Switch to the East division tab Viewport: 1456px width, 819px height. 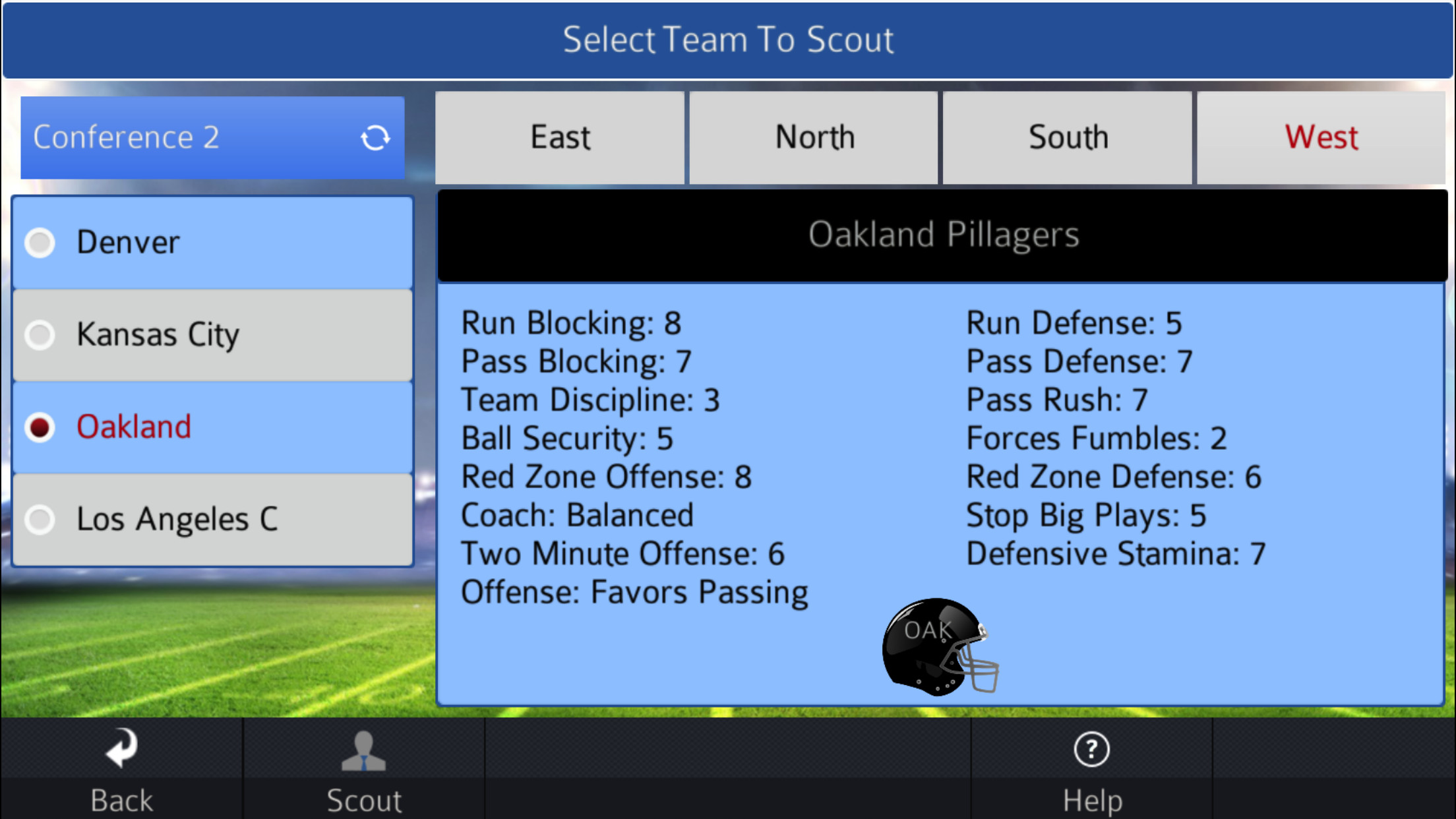coord(560,137)
